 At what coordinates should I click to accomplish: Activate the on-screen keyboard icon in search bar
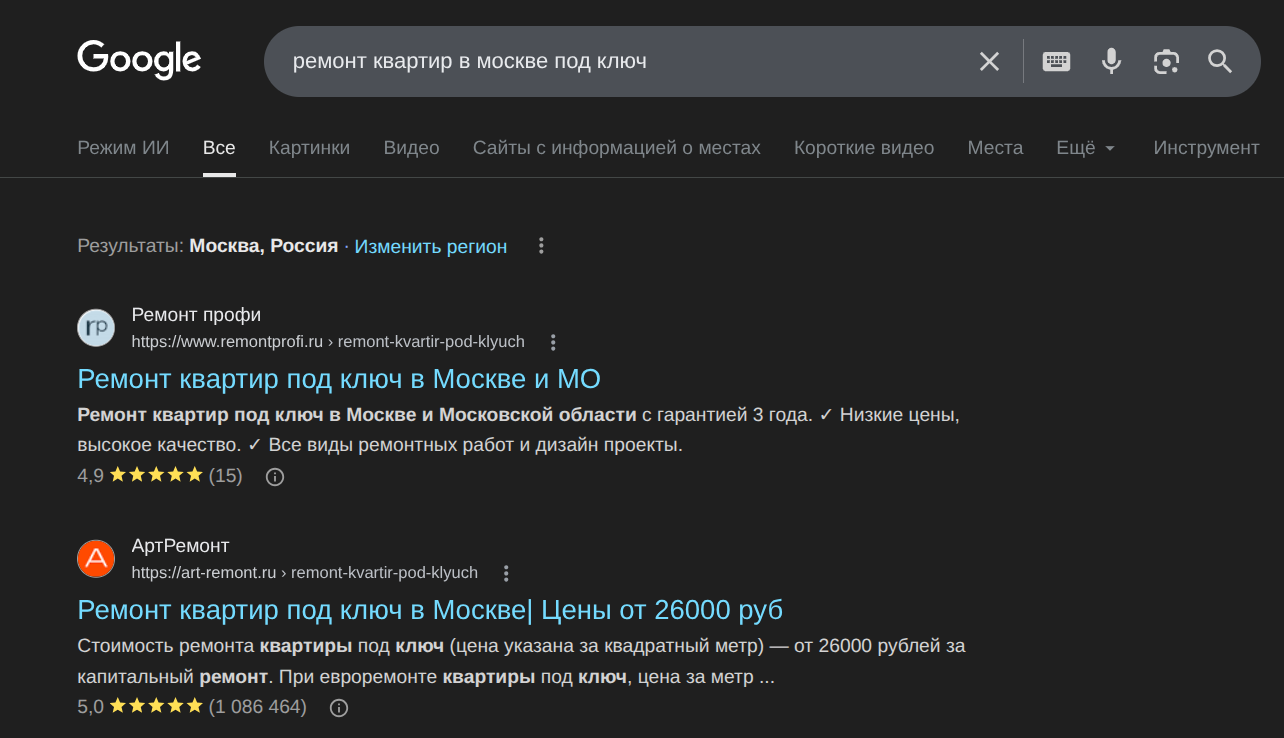1055,61
